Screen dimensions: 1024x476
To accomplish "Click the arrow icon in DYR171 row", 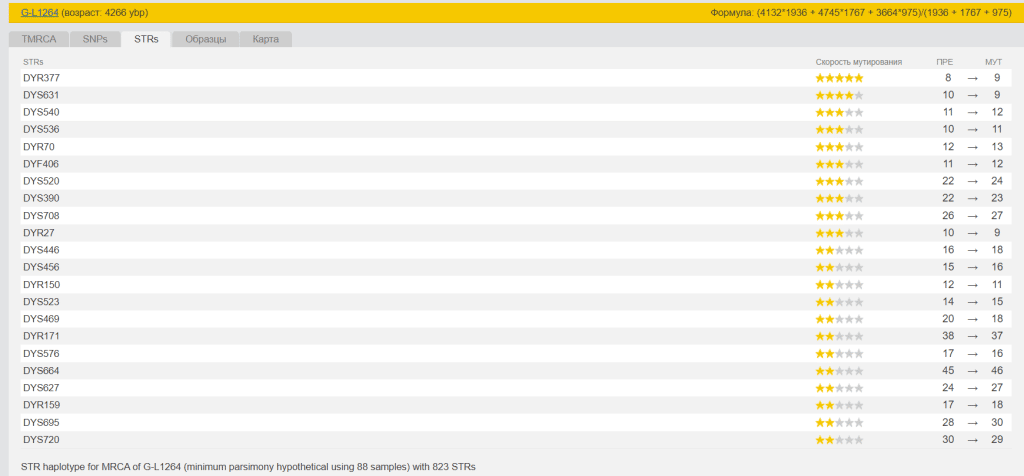I will point(972,336).
